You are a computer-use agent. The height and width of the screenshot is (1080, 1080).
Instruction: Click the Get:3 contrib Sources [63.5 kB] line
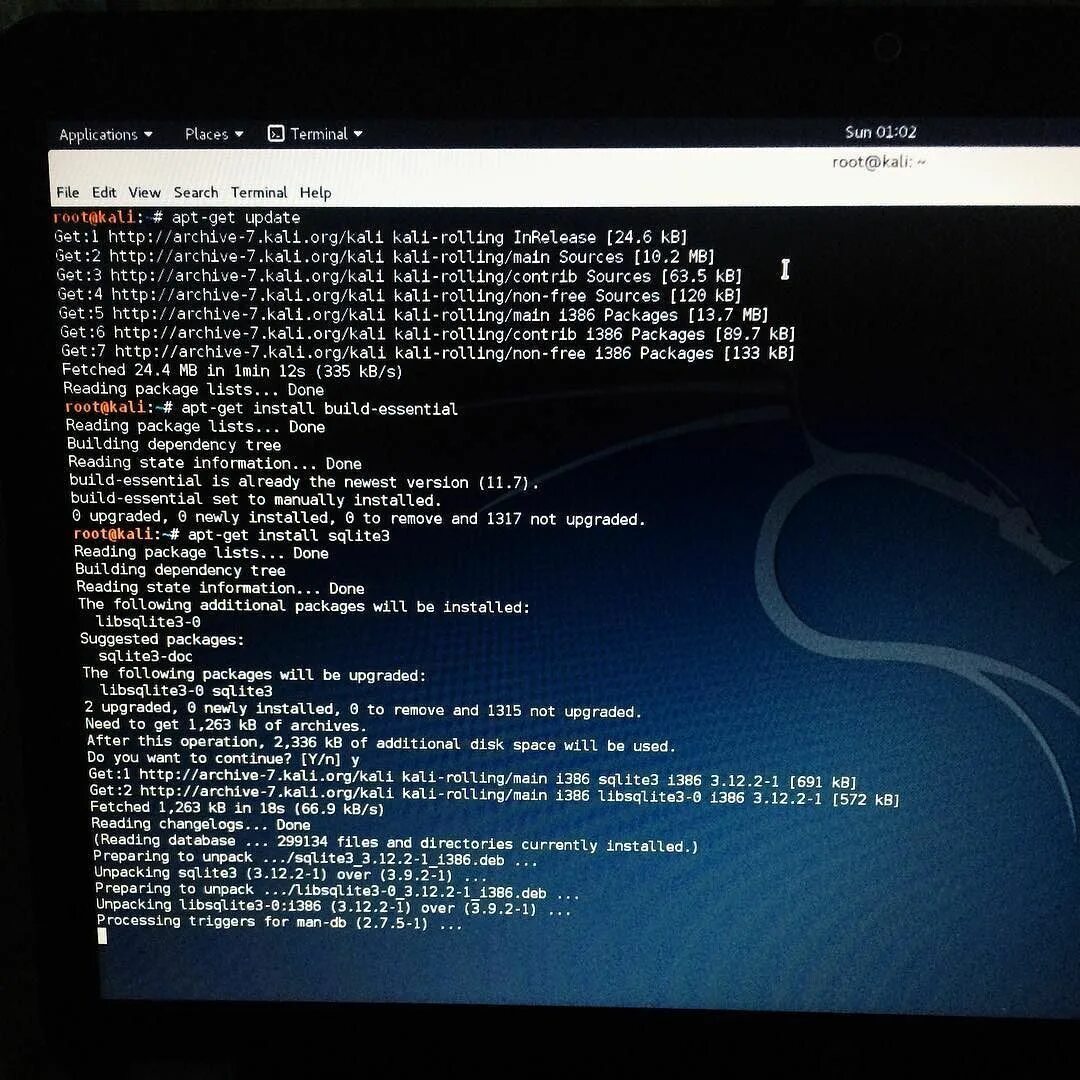click(x=399, y=276)
